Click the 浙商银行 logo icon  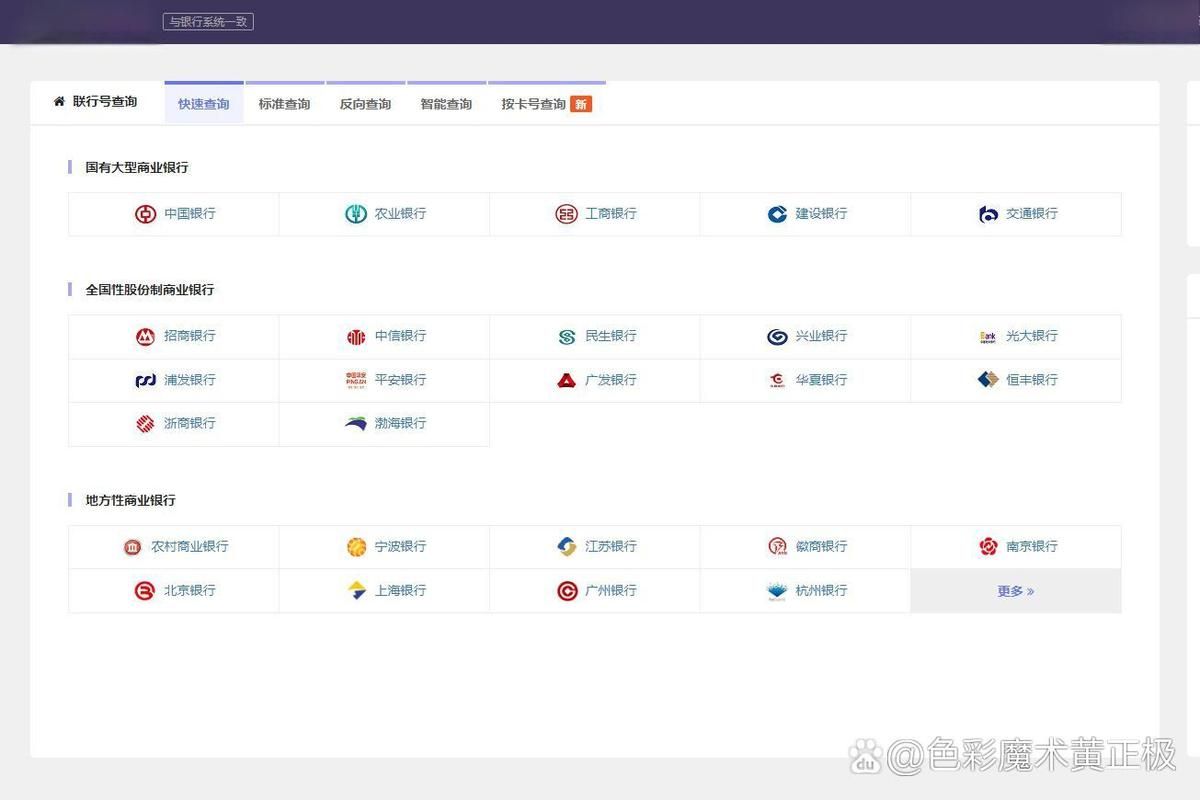click(146, 424)
